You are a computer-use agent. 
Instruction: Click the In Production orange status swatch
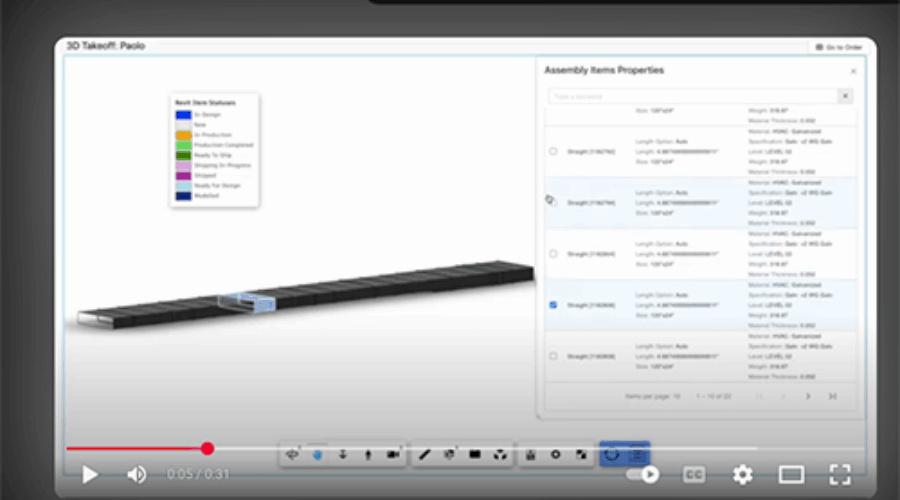point(184,135)
